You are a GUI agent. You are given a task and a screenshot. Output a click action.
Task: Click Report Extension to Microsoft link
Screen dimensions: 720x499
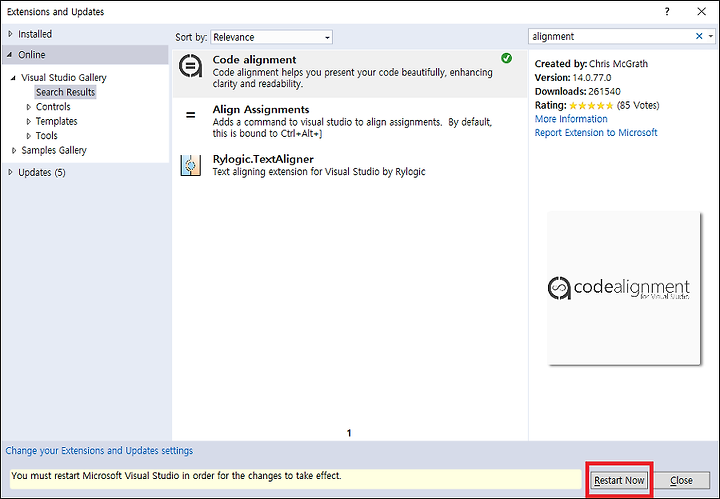point(596,133)
